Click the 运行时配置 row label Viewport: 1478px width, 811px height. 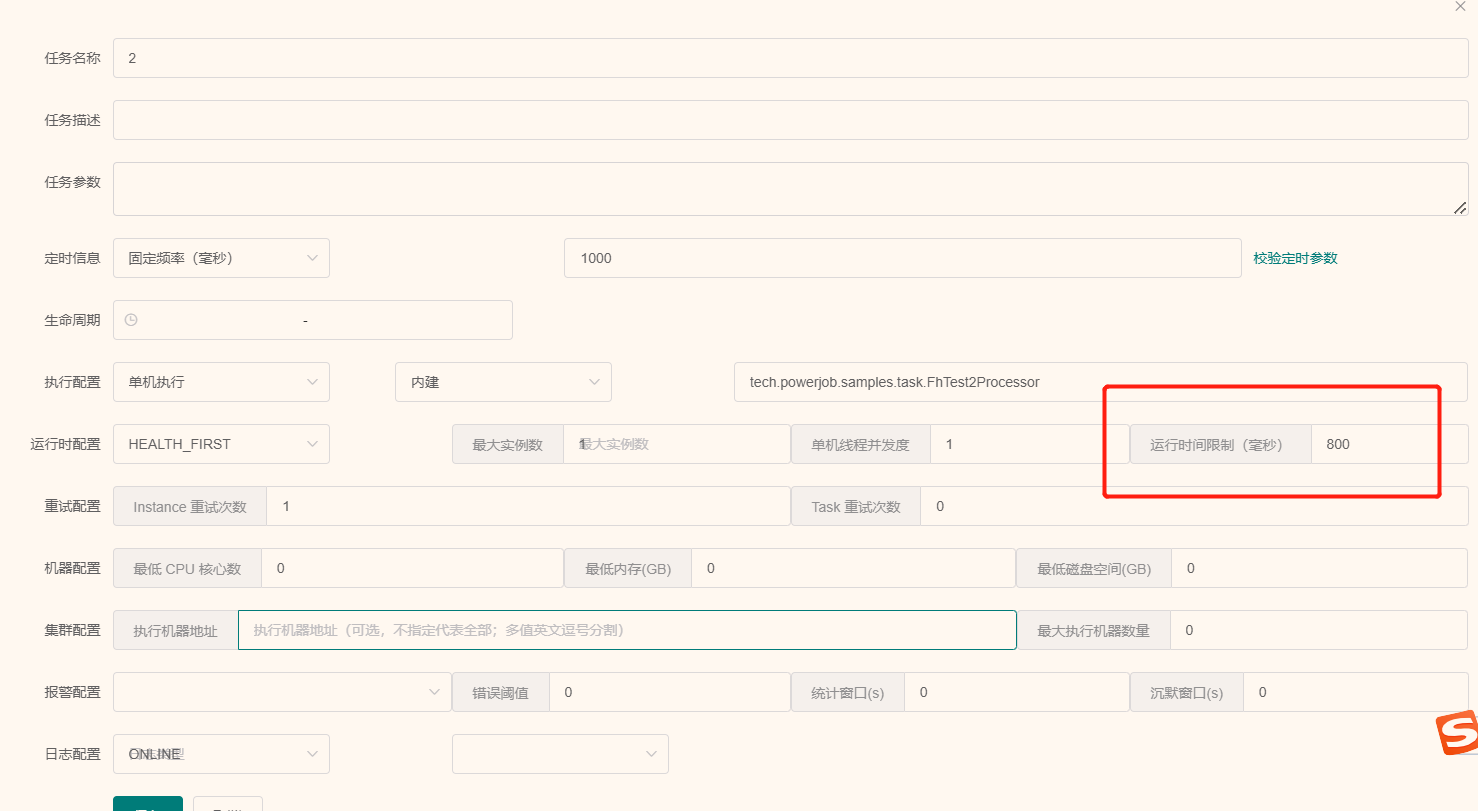pyautogui.click(x=65, y=444)
